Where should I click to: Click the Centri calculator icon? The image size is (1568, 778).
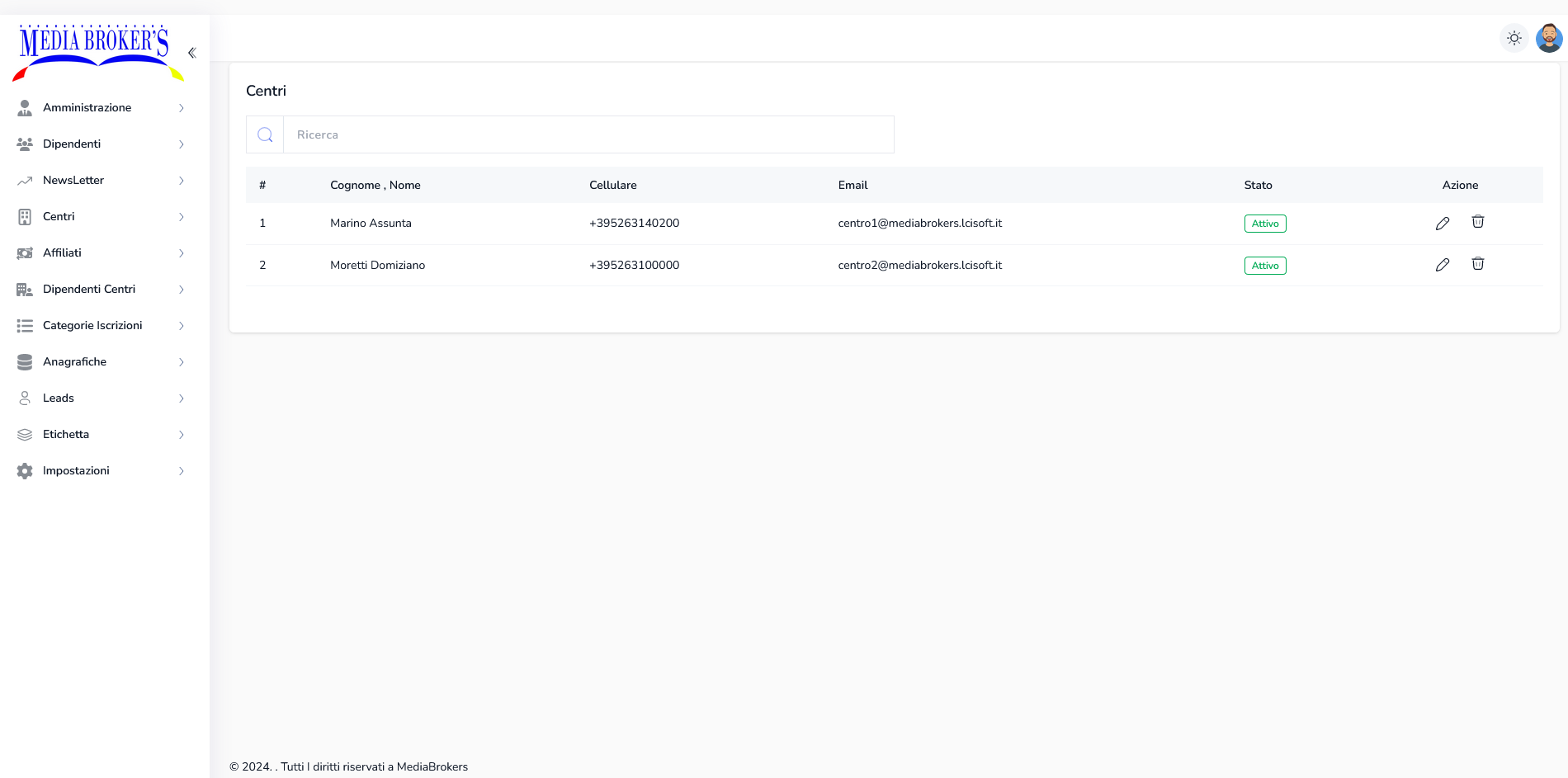(24, 216)
